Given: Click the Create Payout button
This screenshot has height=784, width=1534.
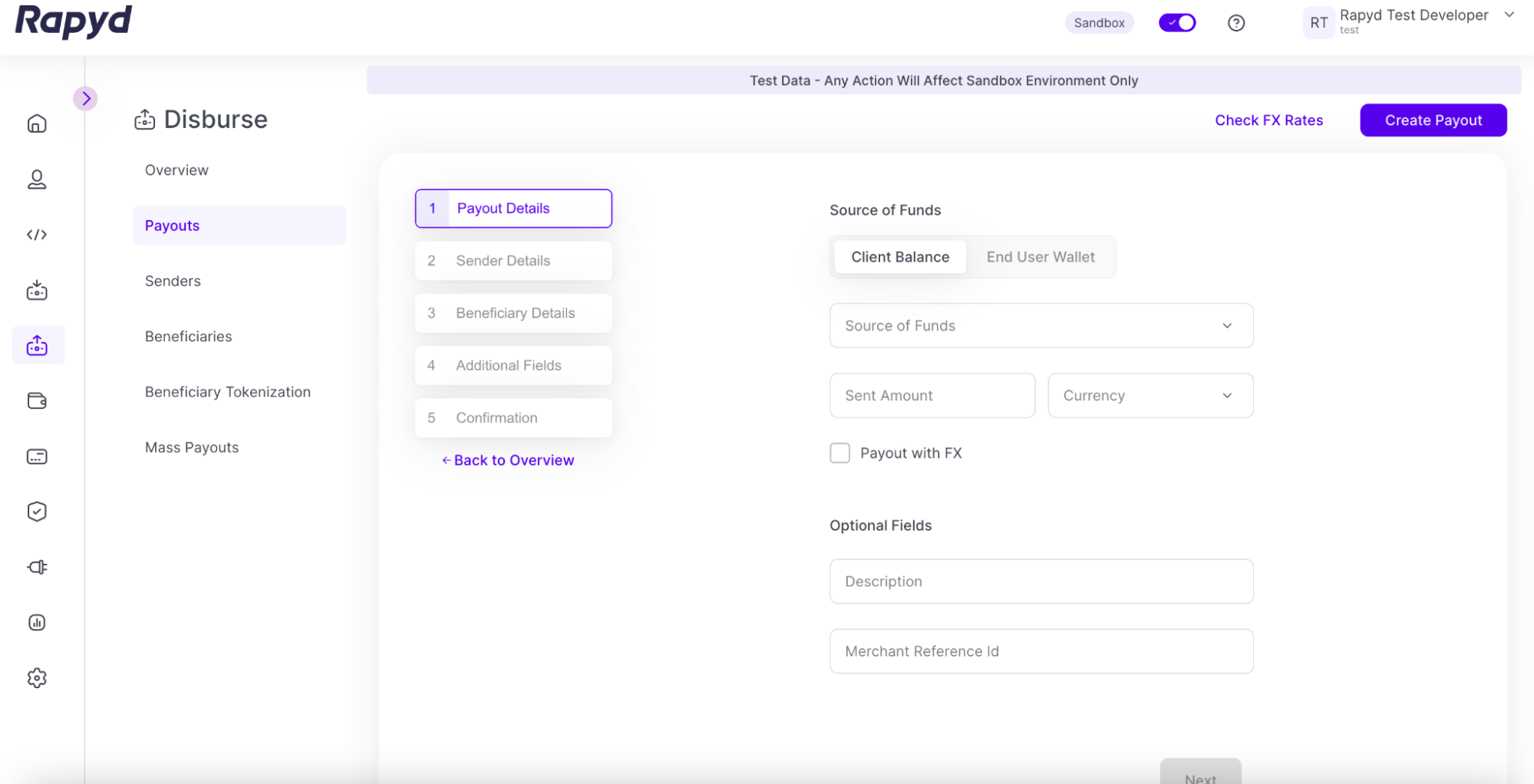Looking at the screenshot, I should 1433,120.
